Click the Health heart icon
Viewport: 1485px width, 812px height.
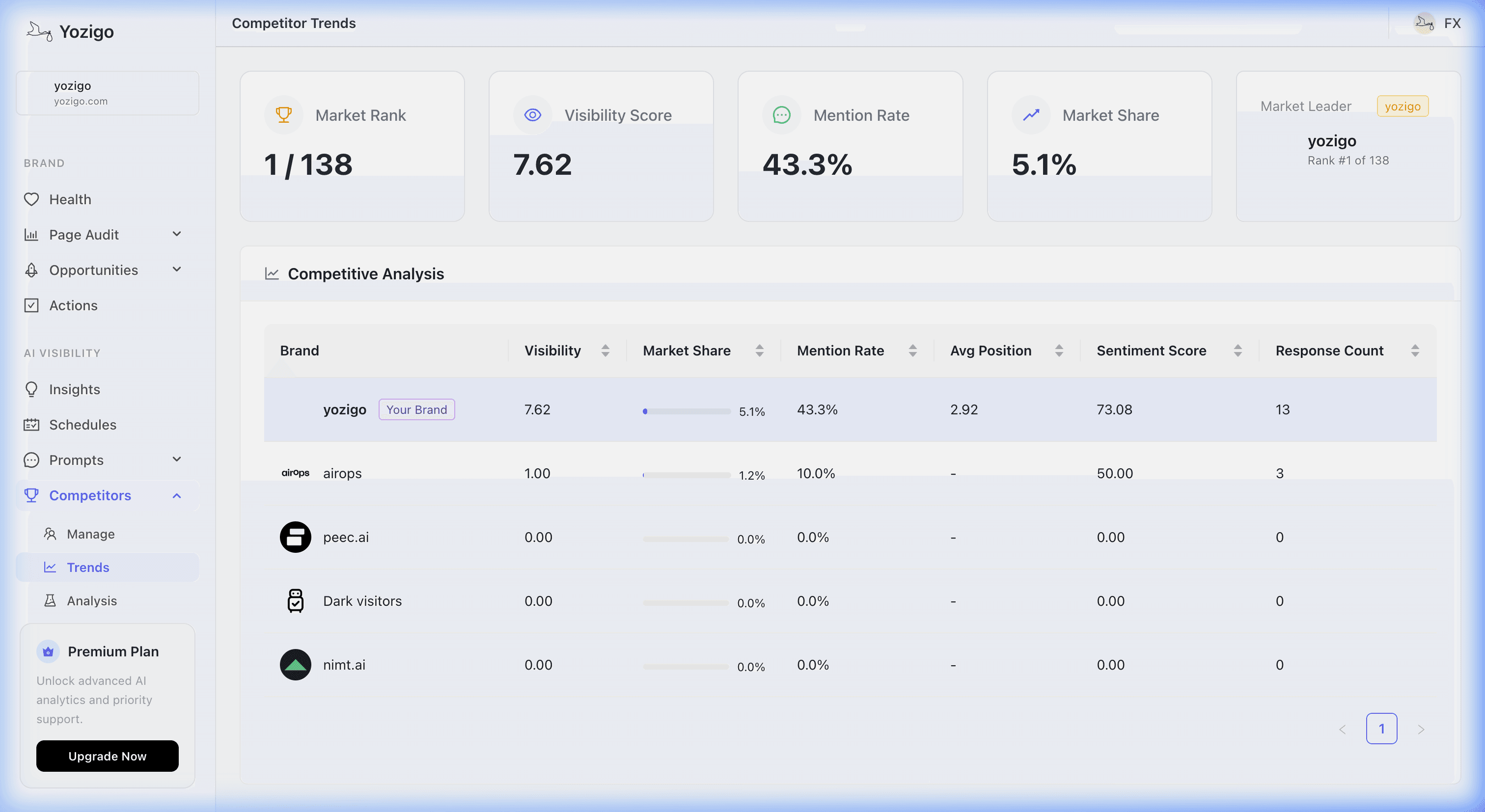(x=31, y=199)
